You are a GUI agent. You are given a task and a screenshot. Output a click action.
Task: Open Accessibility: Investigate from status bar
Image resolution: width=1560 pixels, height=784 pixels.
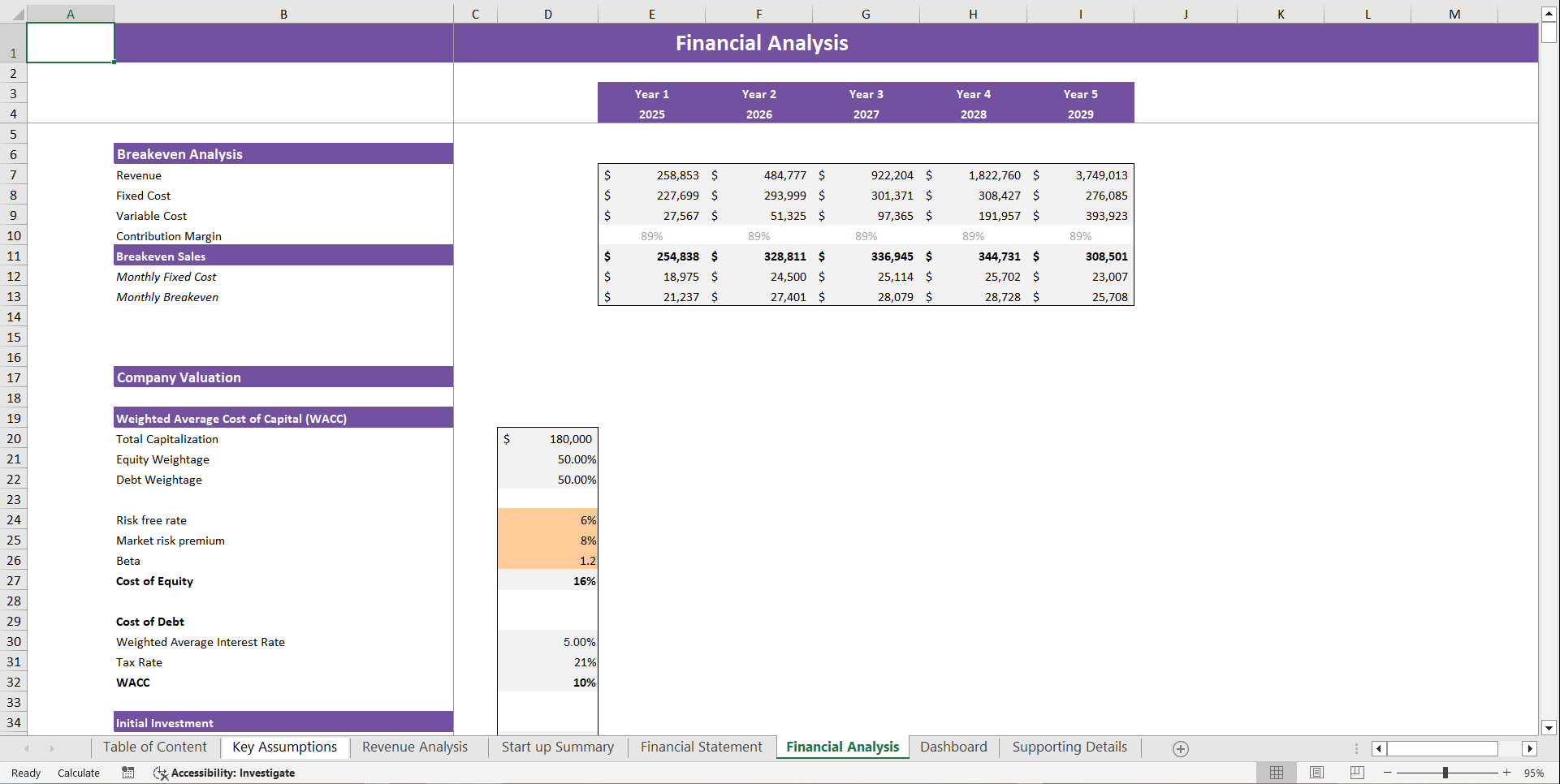coord(225,773)
